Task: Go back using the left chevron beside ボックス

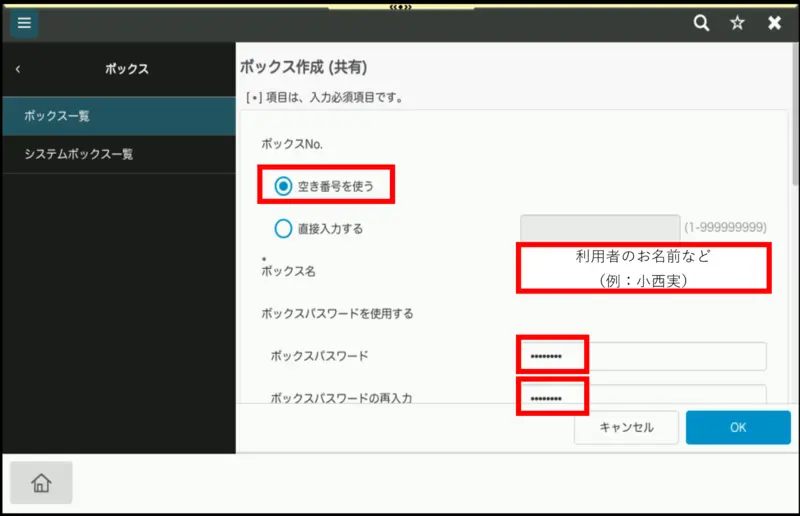Action: coord(18,70)
